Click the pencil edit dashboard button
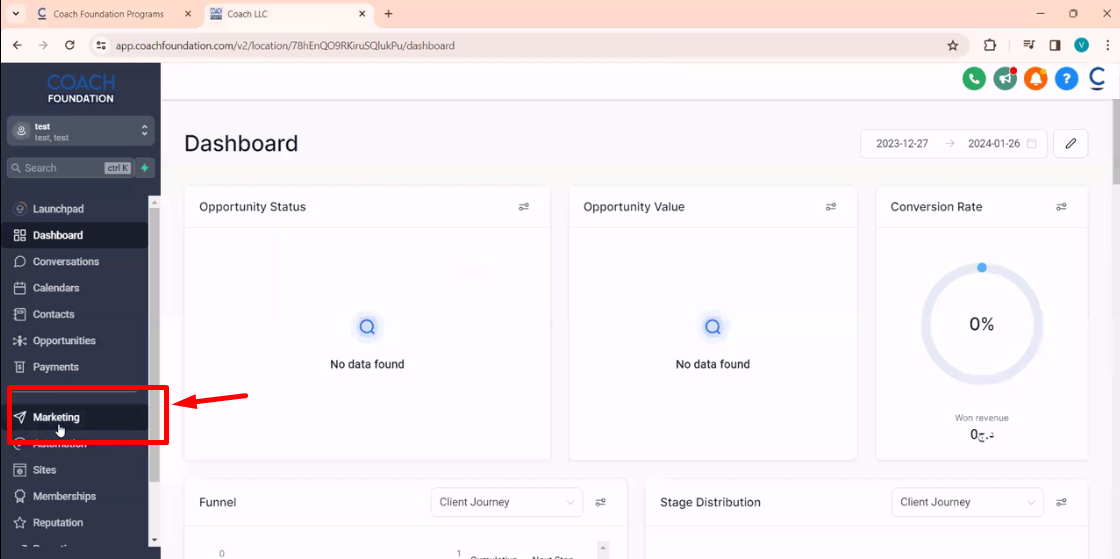1120x559 pixels. 1071,143
